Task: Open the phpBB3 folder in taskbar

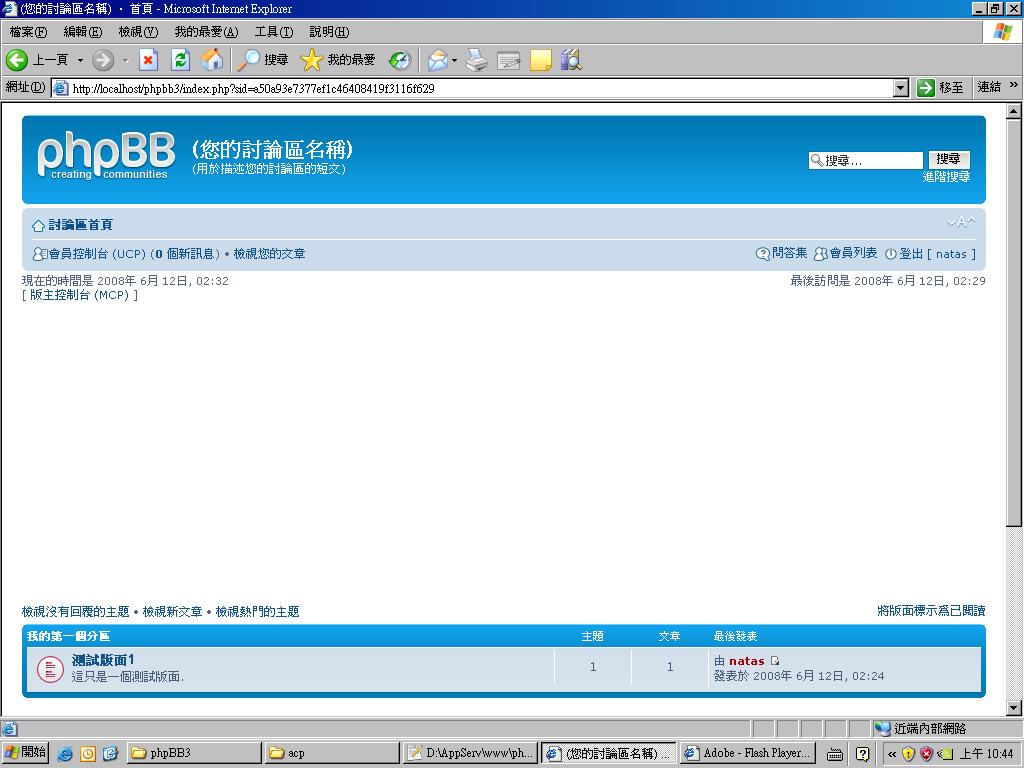Action: coord(192,753)
